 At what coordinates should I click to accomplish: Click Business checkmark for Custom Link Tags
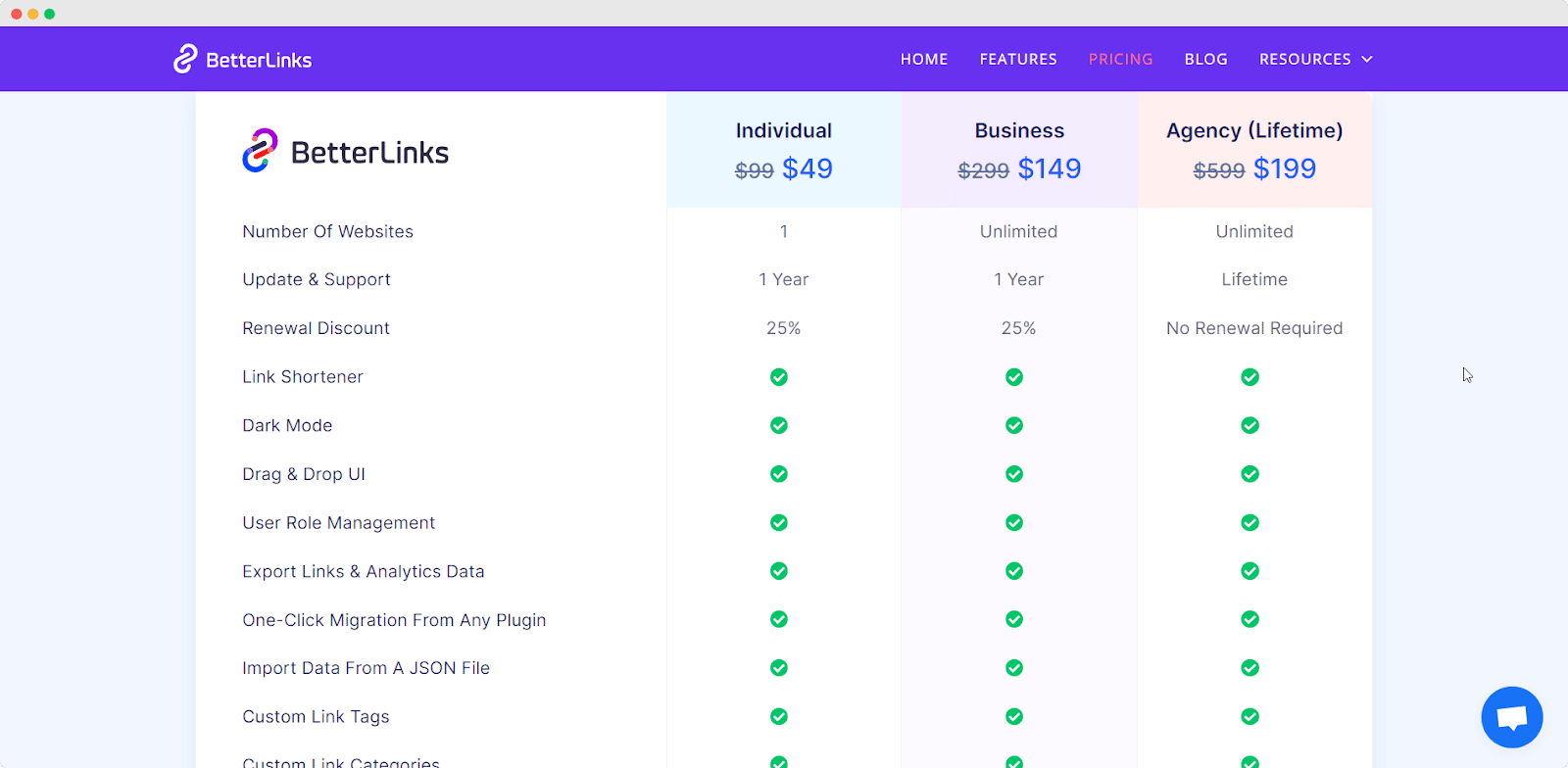point(1014,717)
